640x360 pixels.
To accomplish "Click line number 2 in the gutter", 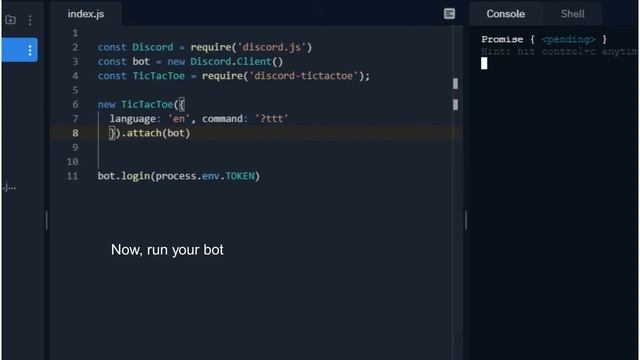I will 75,47.
